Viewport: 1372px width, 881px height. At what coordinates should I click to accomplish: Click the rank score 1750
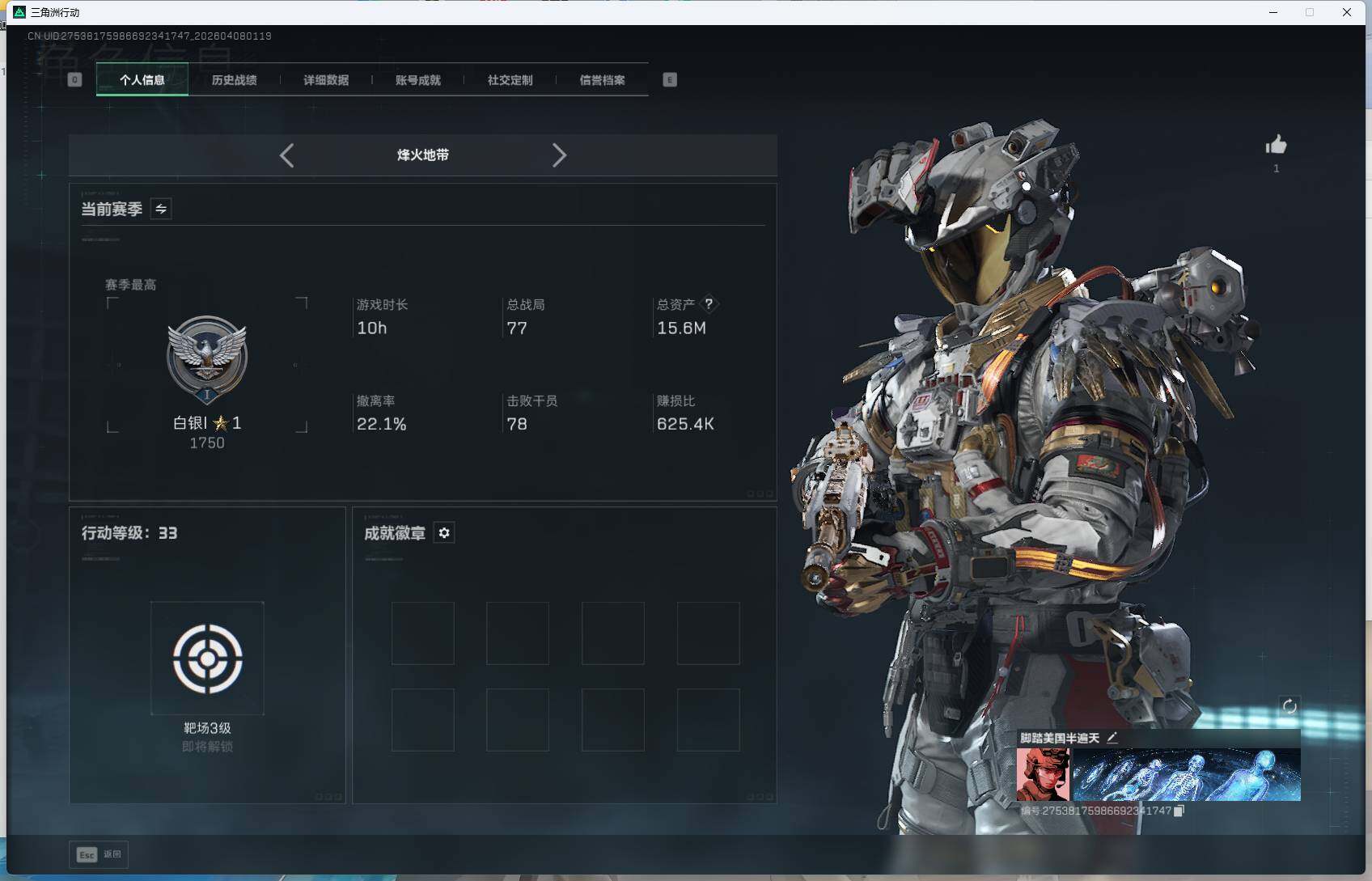pos(207,443)
